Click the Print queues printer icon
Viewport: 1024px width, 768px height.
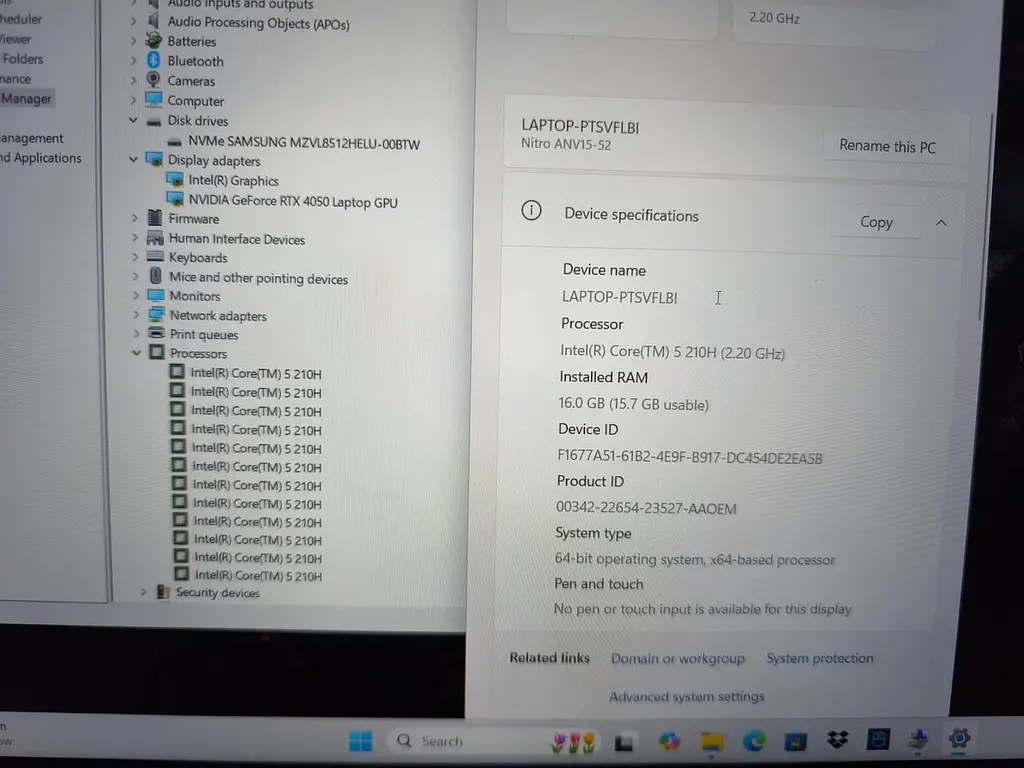coord(156,334)
